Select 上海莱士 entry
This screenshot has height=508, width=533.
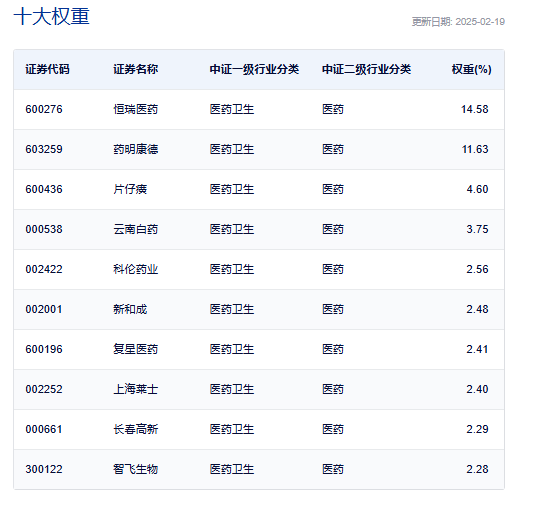coord(136,389)
